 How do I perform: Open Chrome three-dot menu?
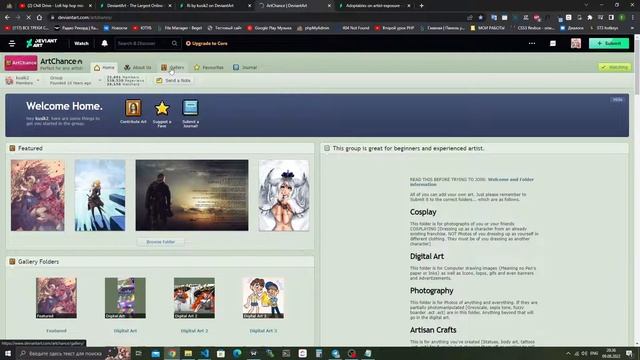[x=633, y=18]
